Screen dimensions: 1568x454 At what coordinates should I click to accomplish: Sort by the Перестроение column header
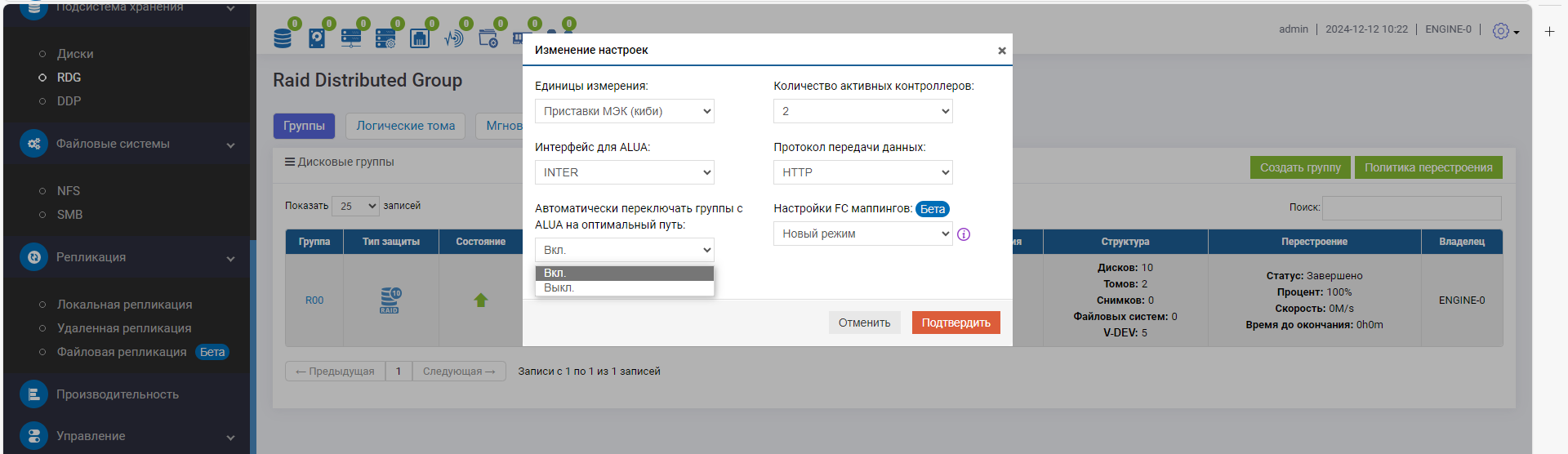1315,242
